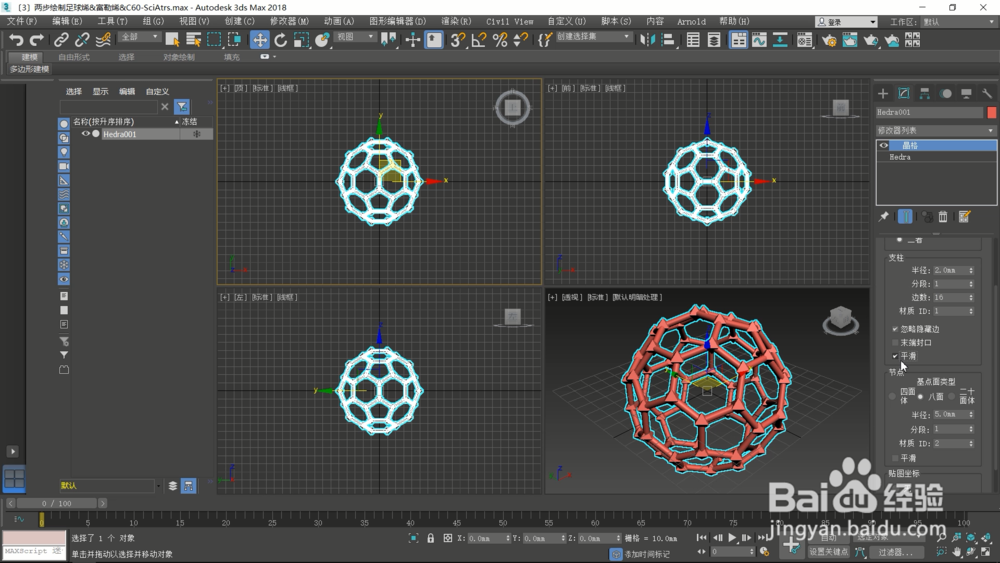Toggle Angle Snap icon
Screen dimensions: 1000x563
478,40
